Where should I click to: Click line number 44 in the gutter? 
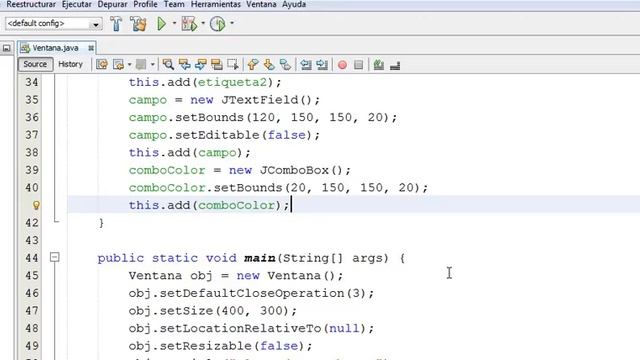coord(32,258)
